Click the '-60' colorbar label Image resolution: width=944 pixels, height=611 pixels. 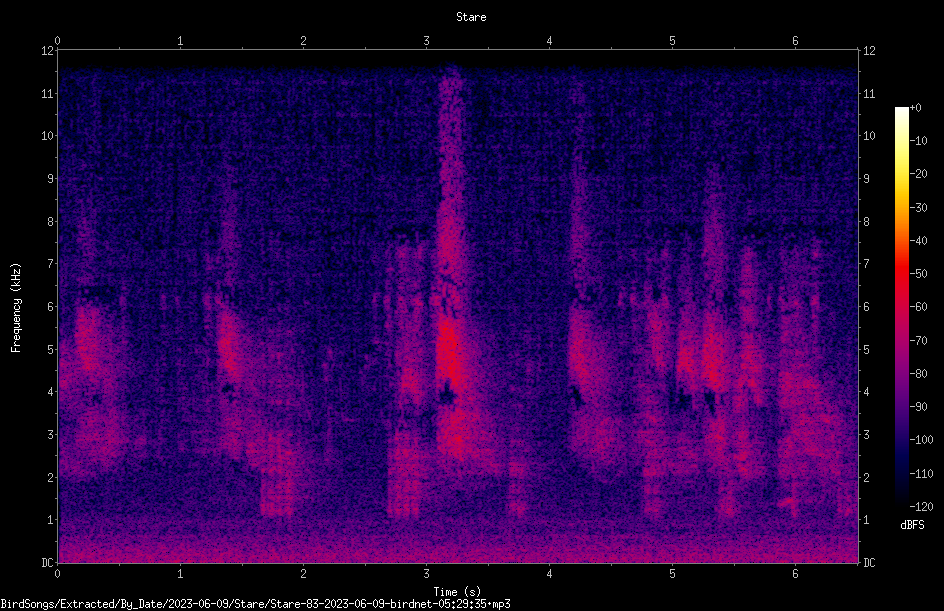coord(919,307)
